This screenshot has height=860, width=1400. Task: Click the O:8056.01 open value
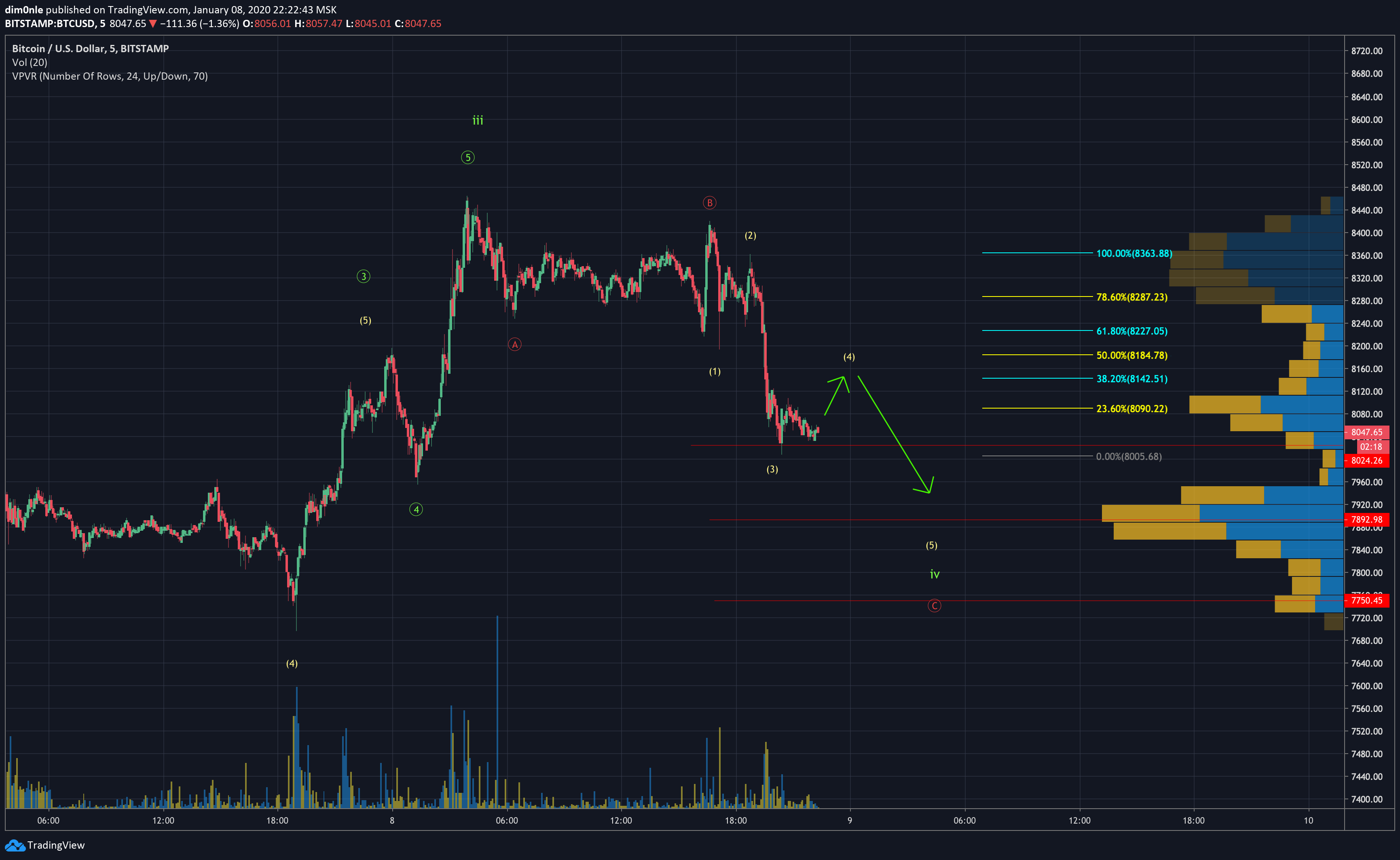click(x=266, y=23)
